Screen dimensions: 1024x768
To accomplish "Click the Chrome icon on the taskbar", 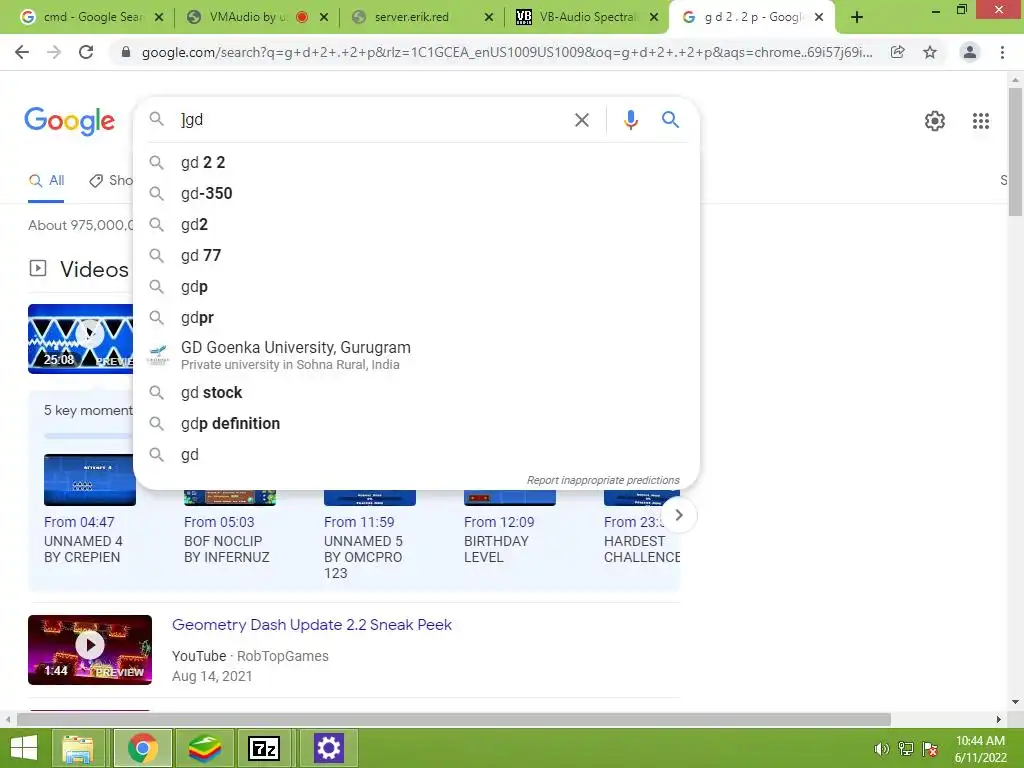I will [143, 748].
